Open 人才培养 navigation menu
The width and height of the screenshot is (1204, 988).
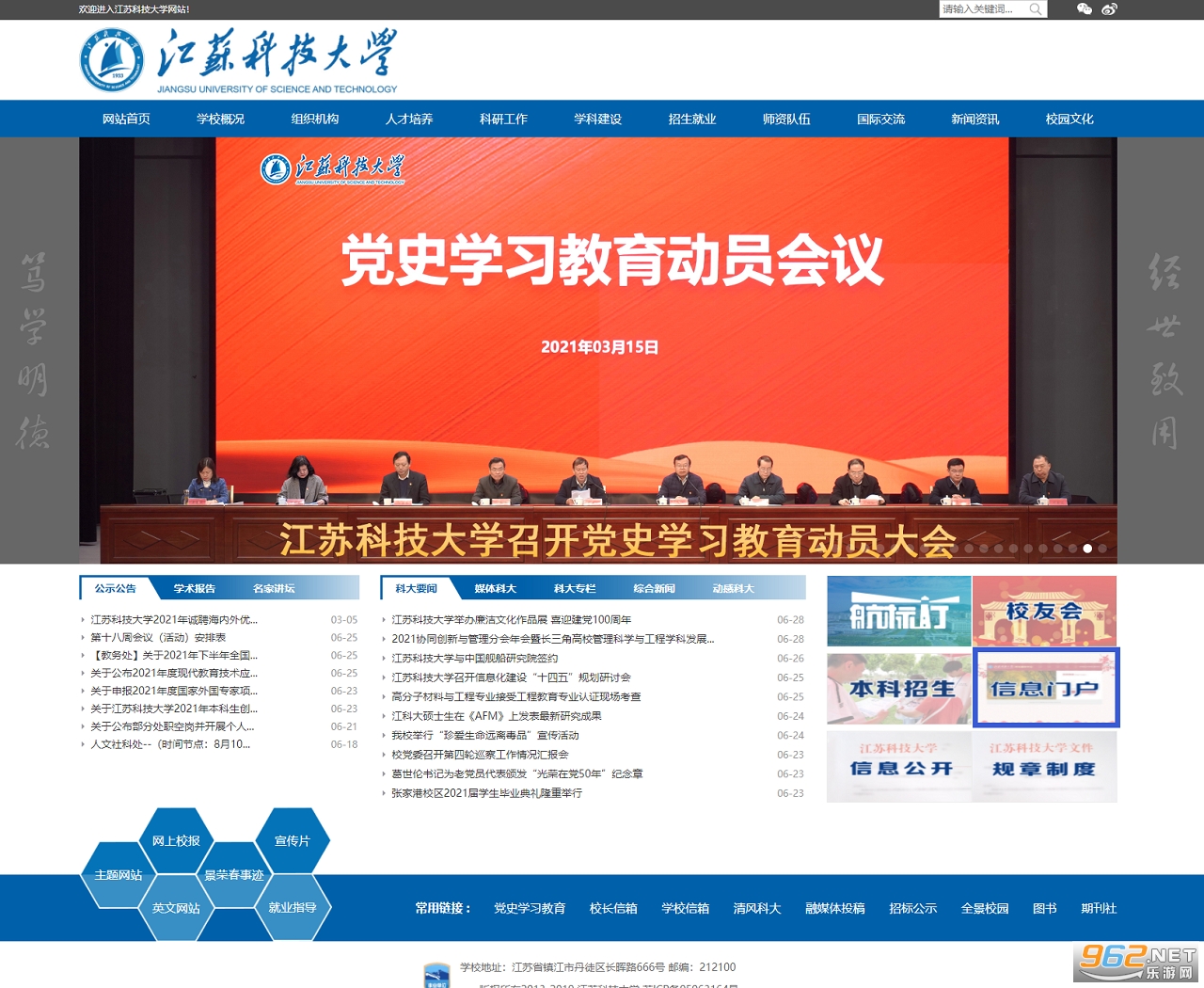pyautogui.click(x=409, y=119)
